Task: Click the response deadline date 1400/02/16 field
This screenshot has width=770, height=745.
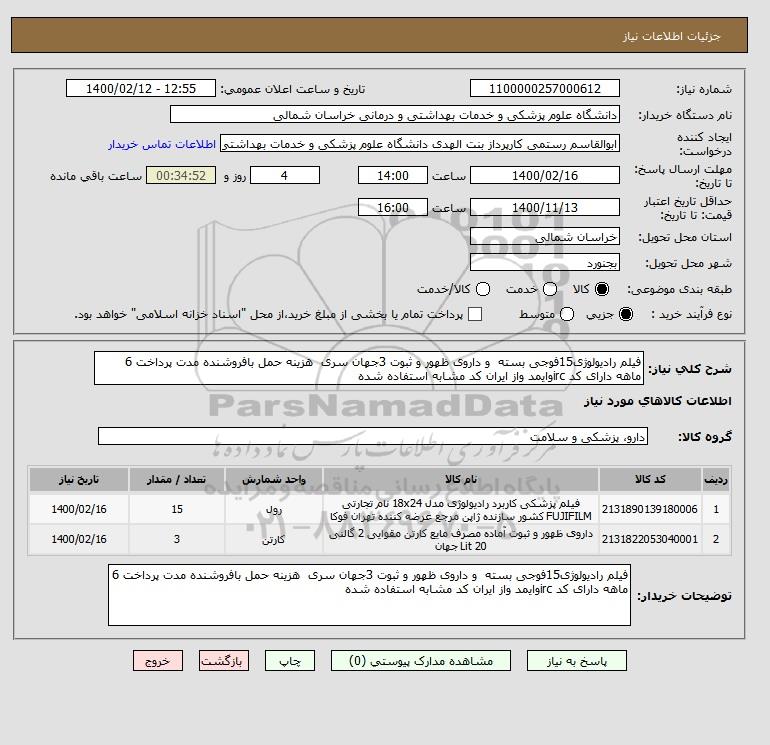Action: [545, 175]
